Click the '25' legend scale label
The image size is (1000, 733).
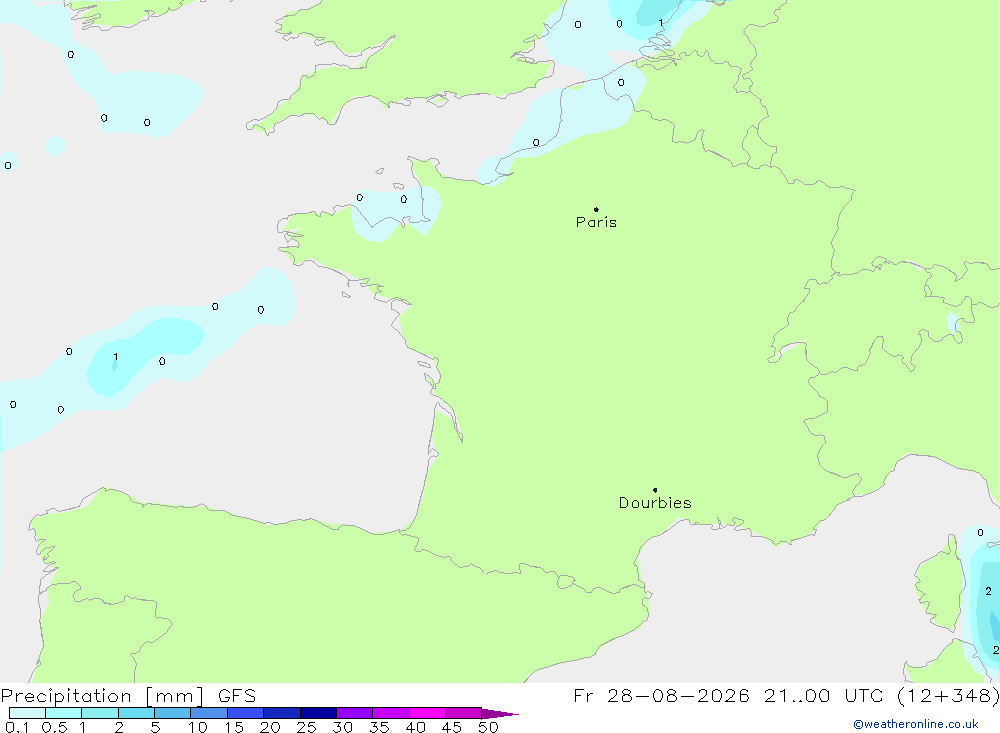(307, 727)
